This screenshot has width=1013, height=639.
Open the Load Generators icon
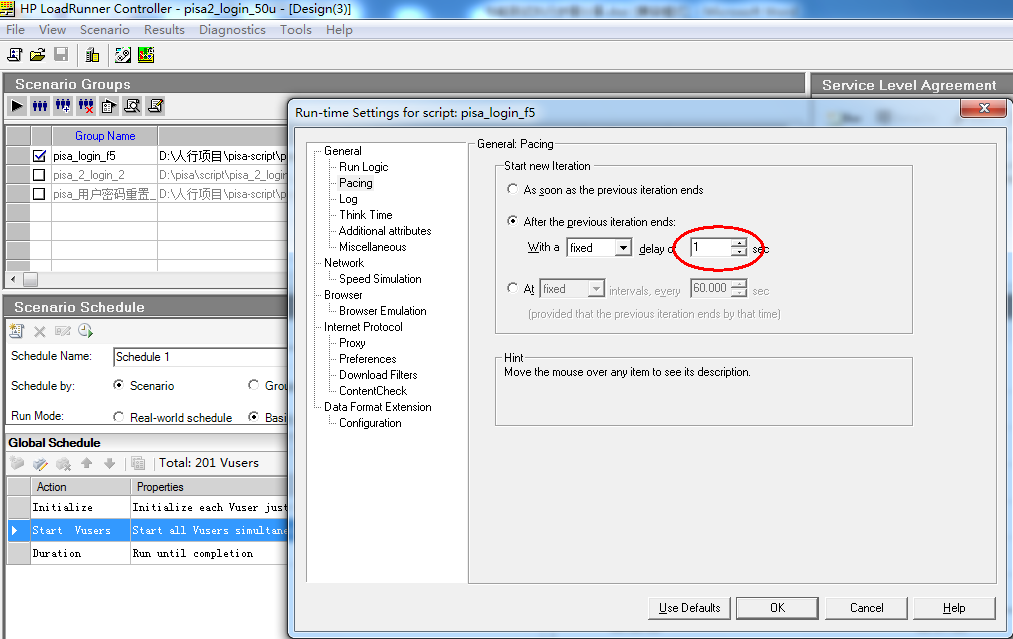pyautogui.click(x=92, y=55)
